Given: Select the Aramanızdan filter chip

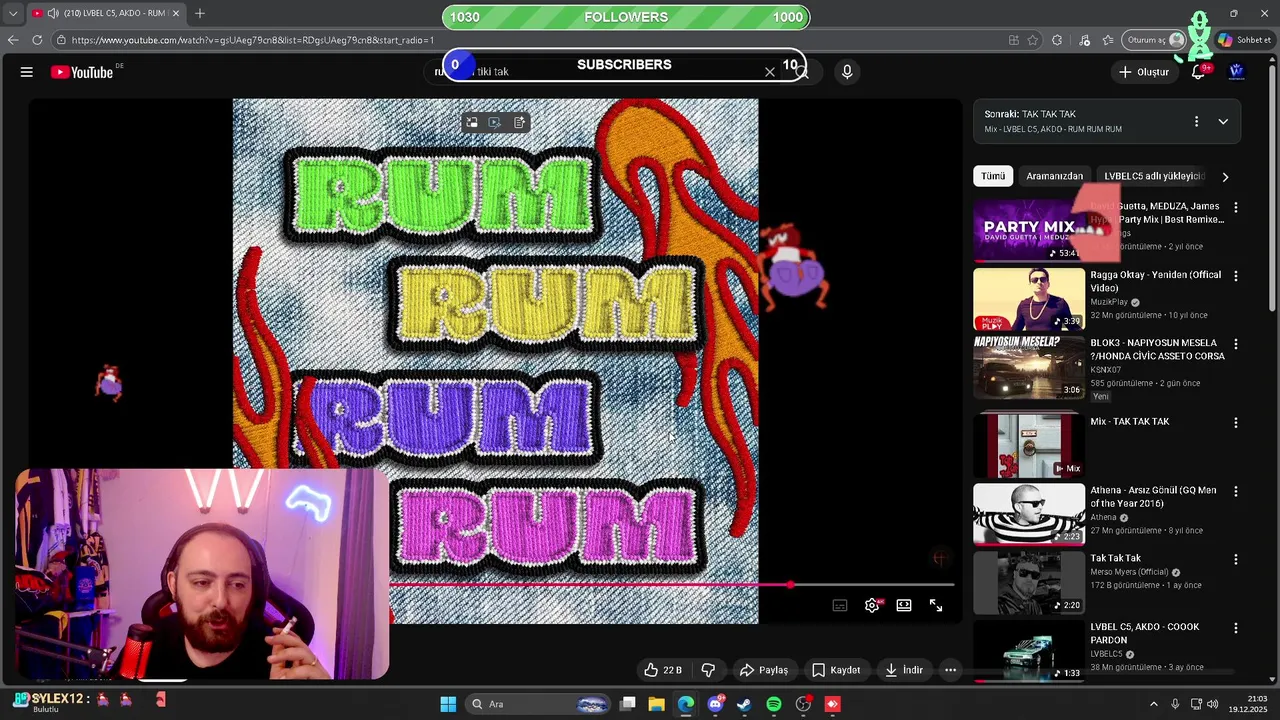Looking at the screenshot, I should (x=1054, y=176).
